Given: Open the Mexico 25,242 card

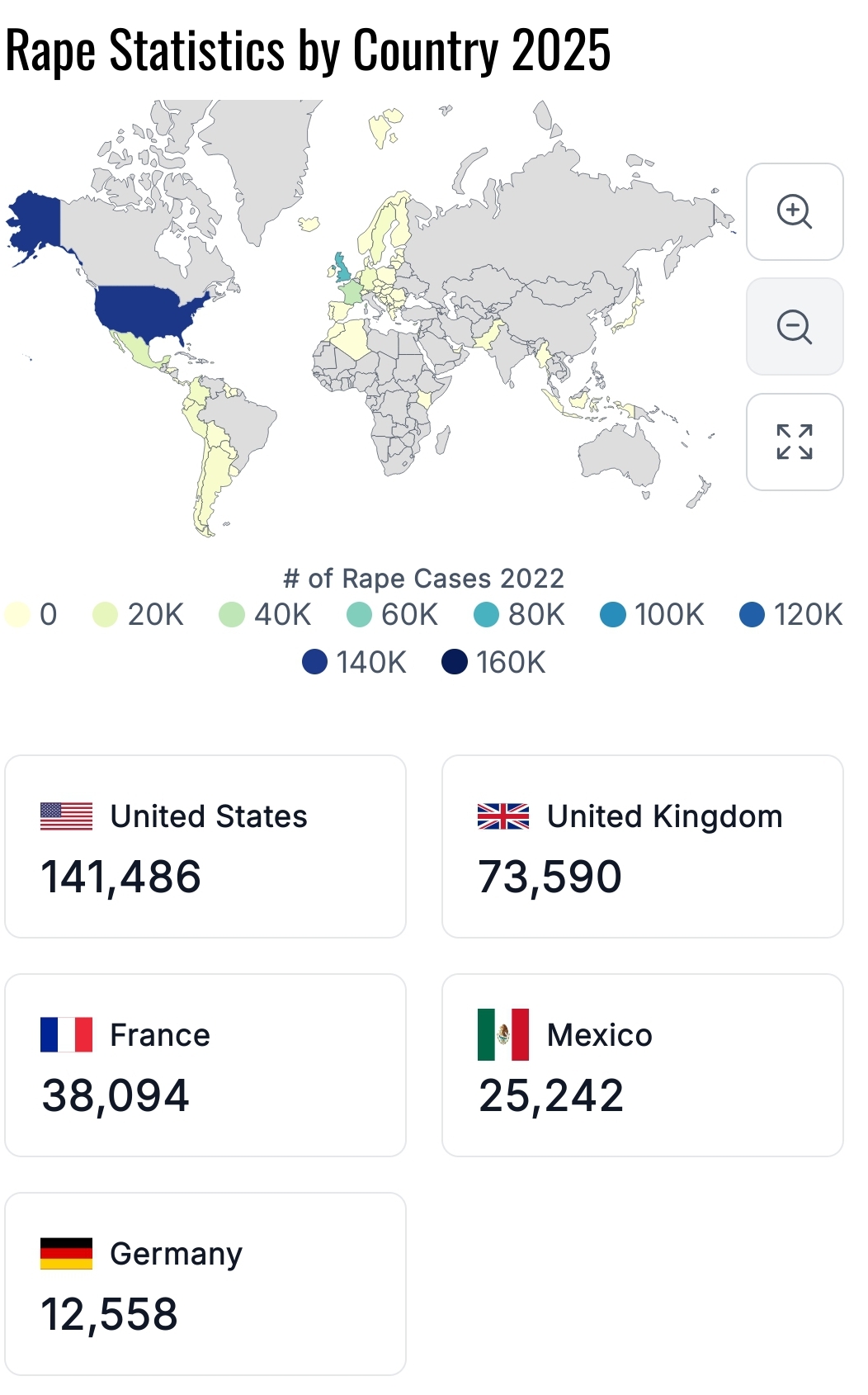Looking at the screenshot, I should click(643, 1065).
